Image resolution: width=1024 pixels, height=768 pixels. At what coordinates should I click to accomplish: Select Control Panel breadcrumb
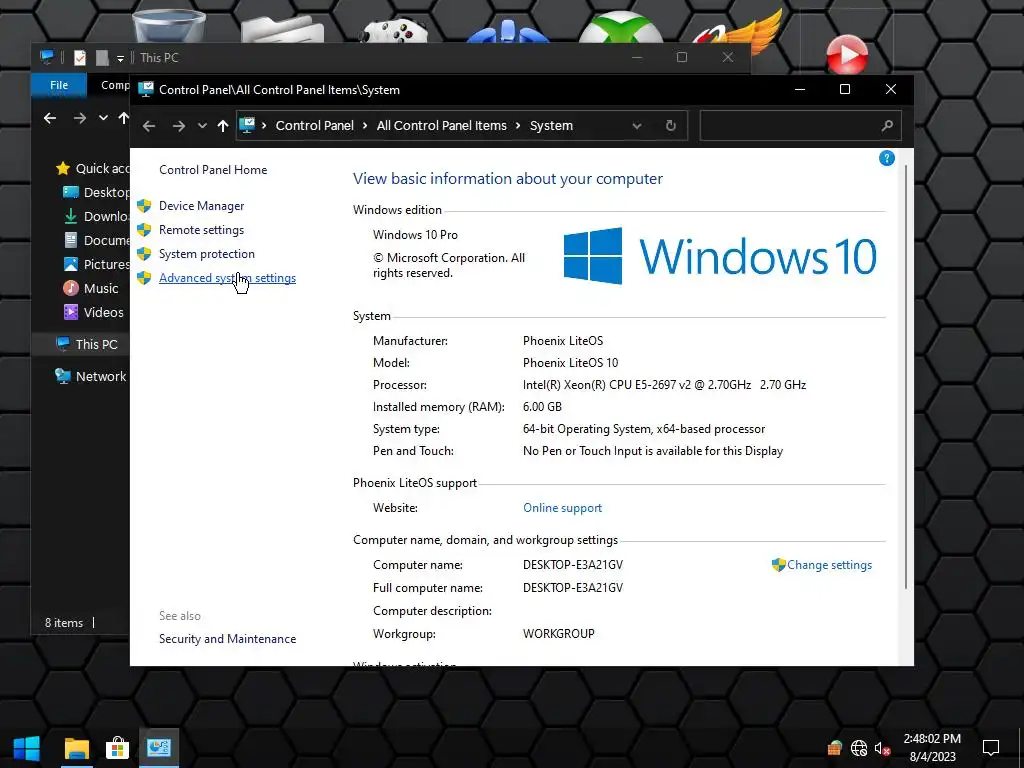point(315,126)
